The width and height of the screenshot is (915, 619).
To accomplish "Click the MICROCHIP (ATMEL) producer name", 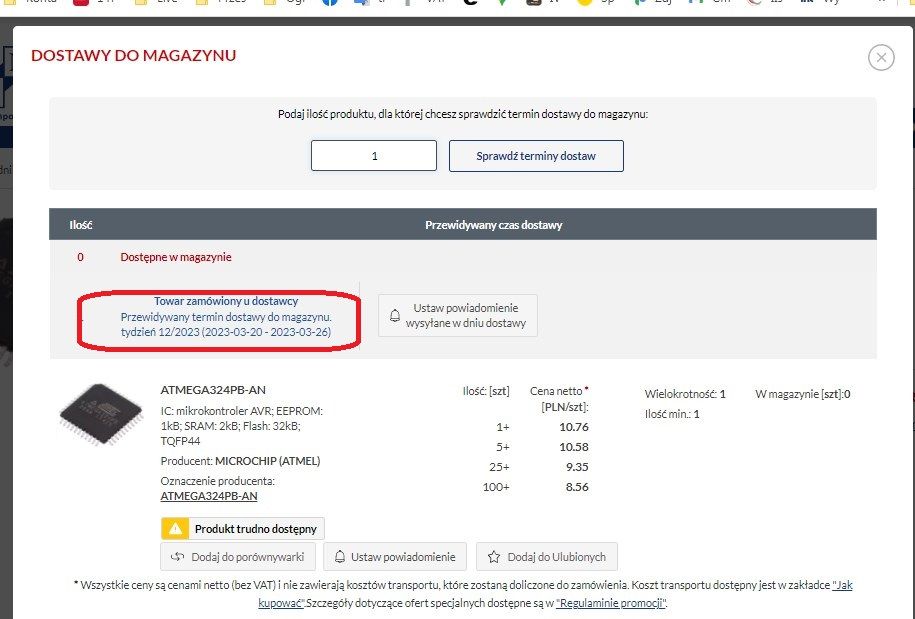I will click(267, 461).
